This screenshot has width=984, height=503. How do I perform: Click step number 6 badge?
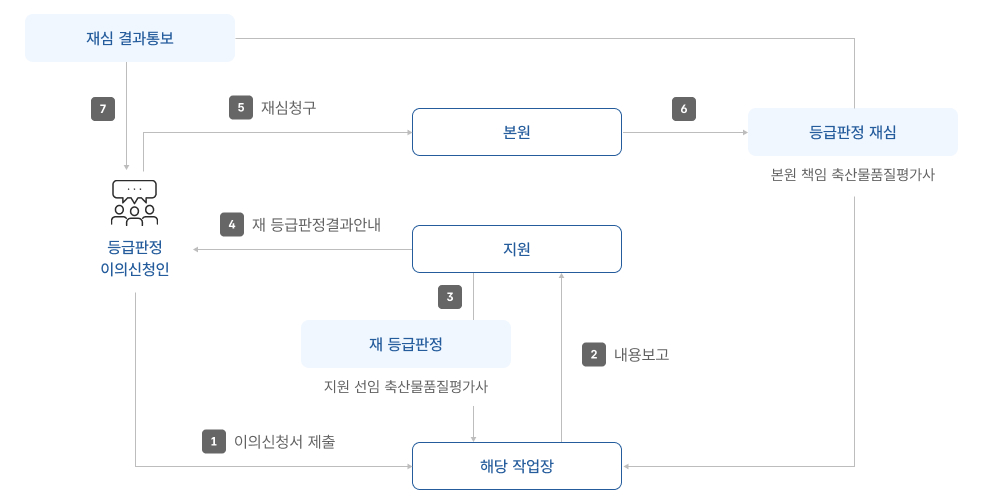point(684,109)
